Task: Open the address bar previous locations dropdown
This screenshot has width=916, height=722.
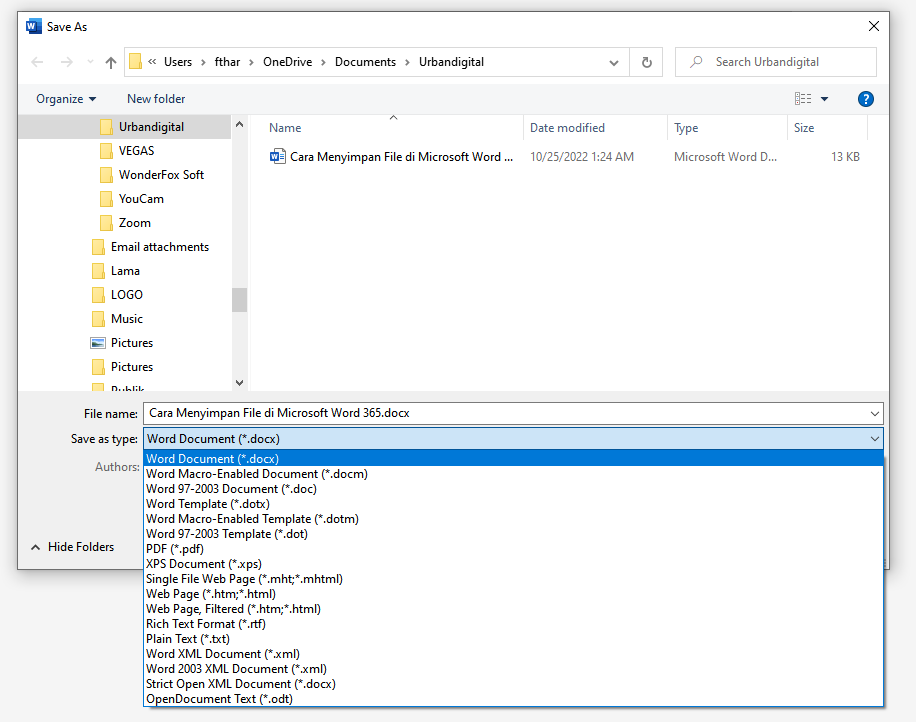Action: [x=614, y=62]
